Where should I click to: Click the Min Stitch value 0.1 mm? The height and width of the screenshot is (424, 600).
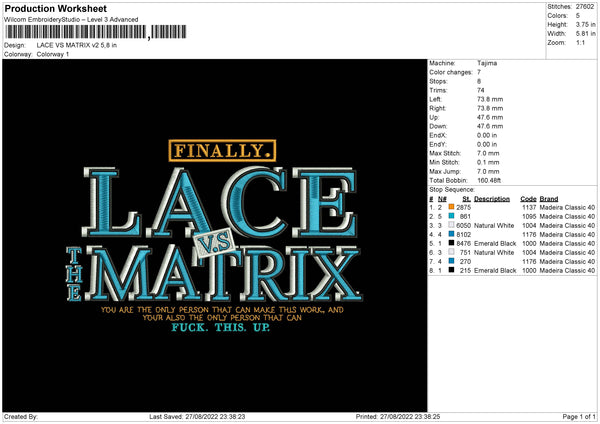pyautogui.click(x=488, y=162)
